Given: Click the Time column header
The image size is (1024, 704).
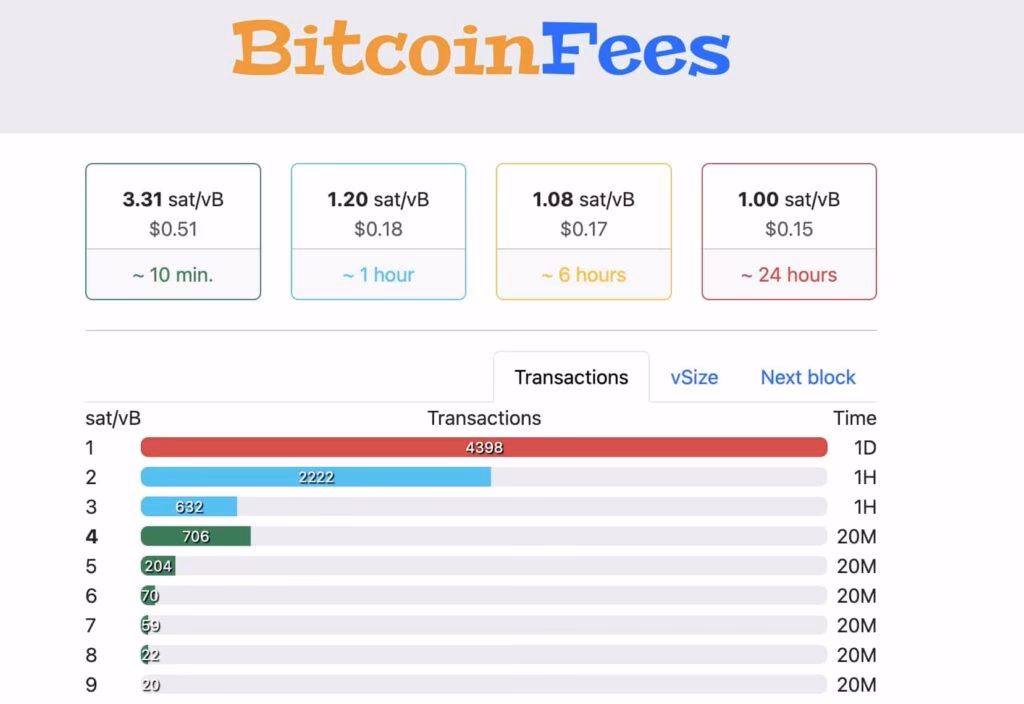Looking at the screenshot, I should tap(854, 418).
